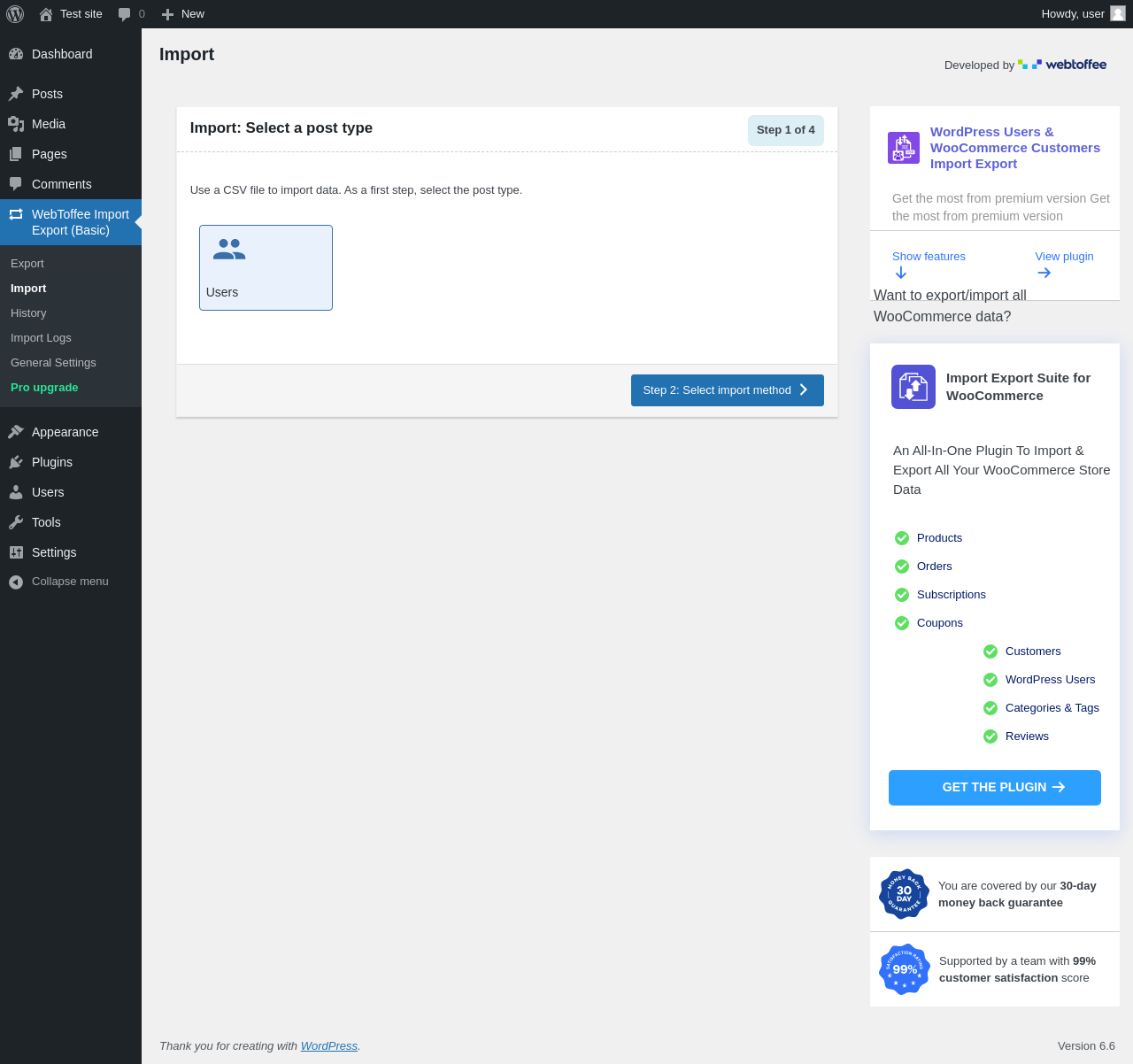Open the Export submenu item
This screenshot has width=1133, height=1064.
tap(27, 264)
